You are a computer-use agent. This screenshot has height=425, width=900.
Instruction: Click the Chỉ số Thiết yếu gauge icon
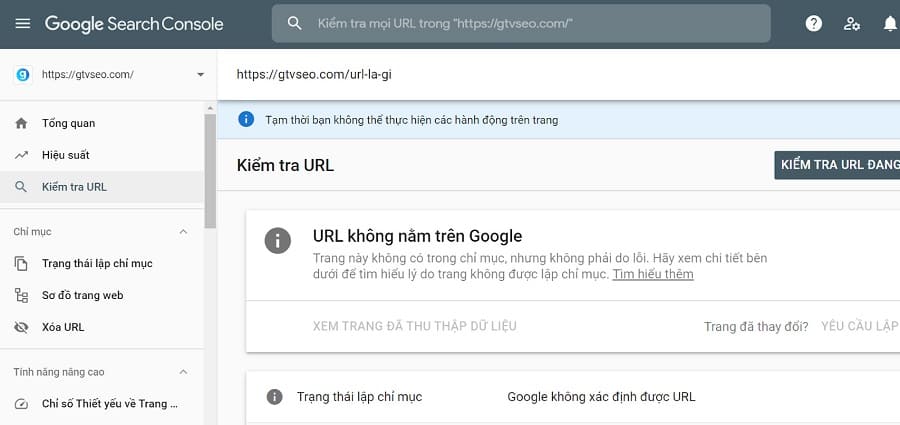click(x=21, y=404)
